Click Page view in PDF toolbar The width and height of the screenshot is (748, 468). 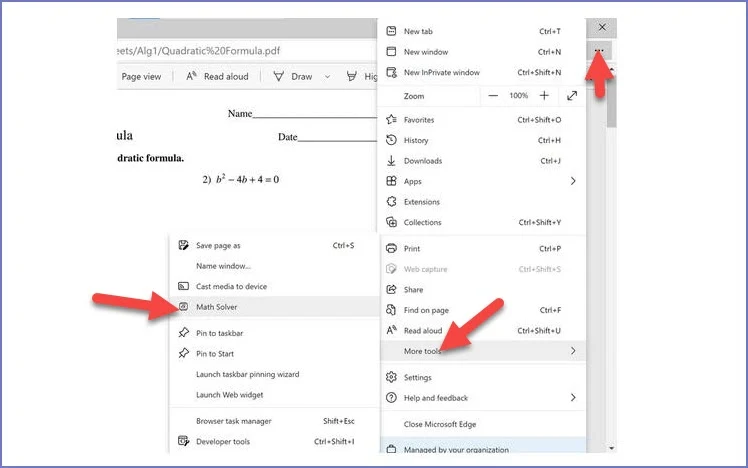141,76
